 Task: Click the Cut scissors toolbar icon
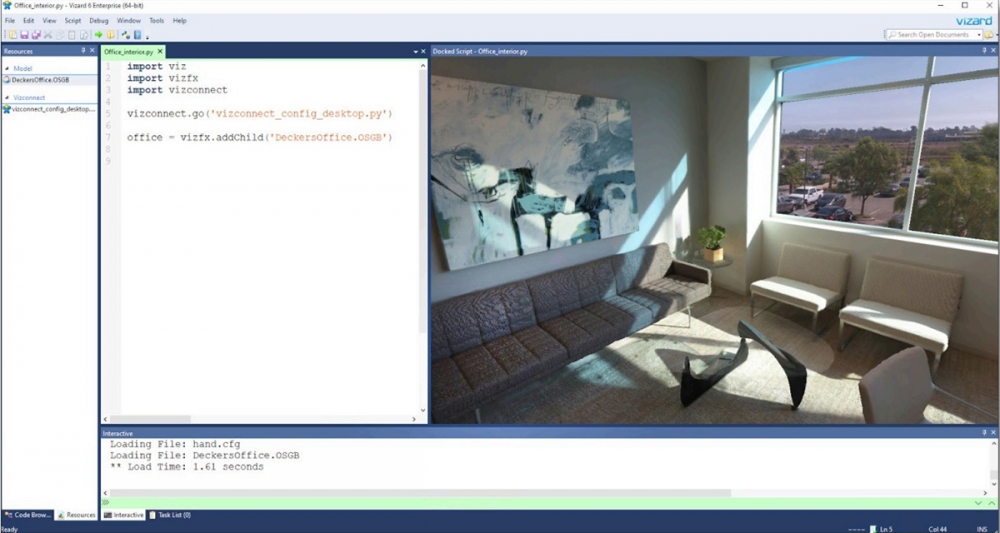tap(47, 35)
